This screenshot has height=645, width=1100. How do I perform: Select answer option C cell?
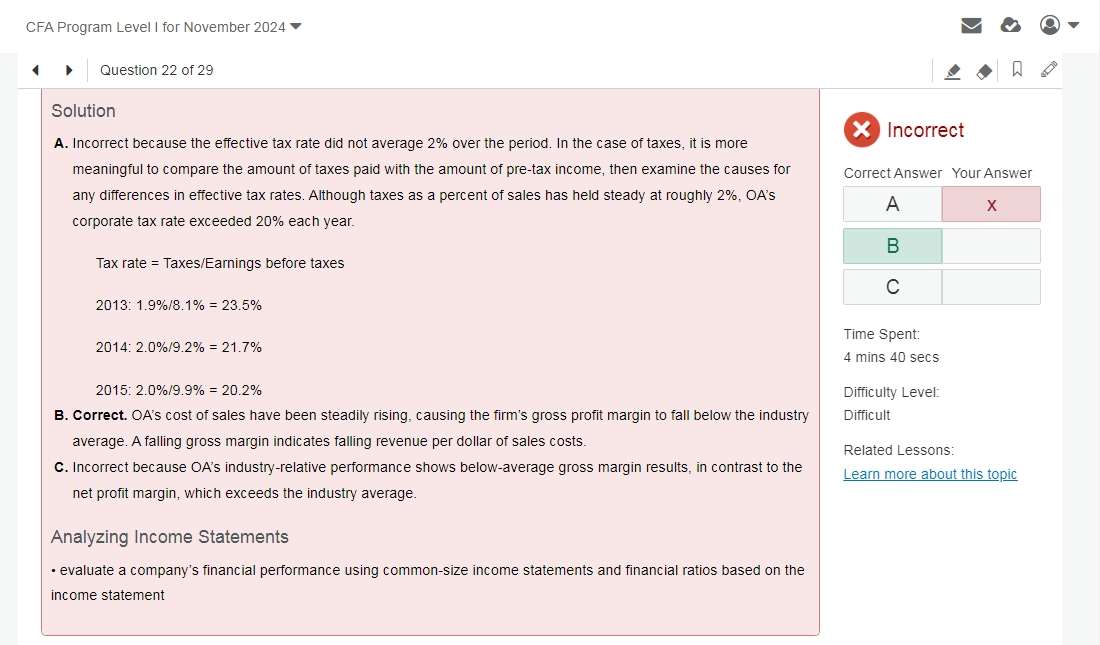pos(892,287)
